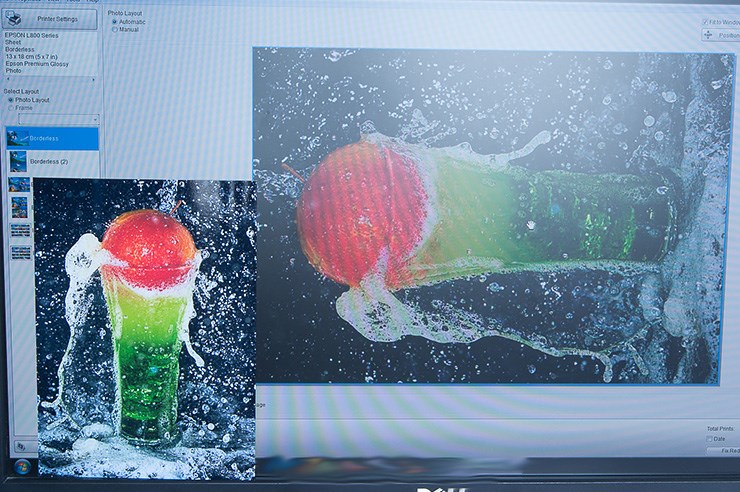
Task: Select the Borderless (2) layout
Action: pyautogui.click(x=52, y=161)
